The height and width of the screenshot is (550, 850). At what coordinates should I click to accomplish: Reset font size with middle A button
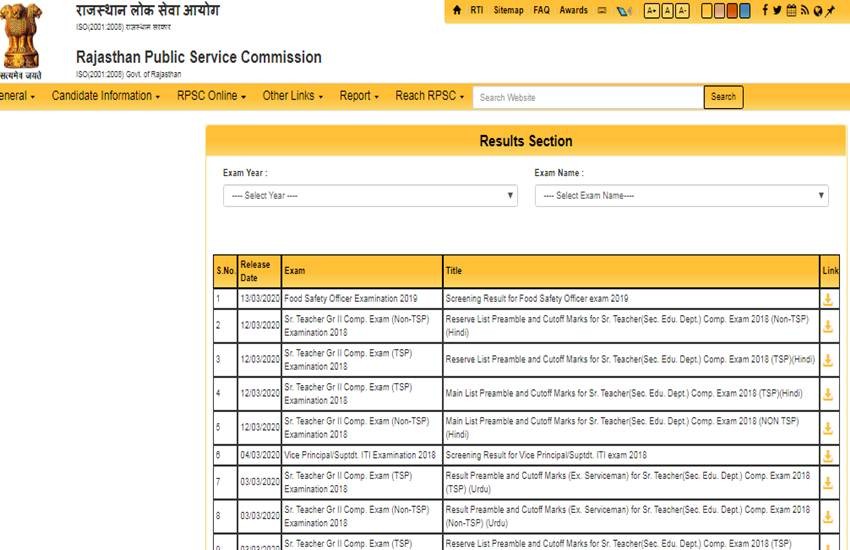667,11
